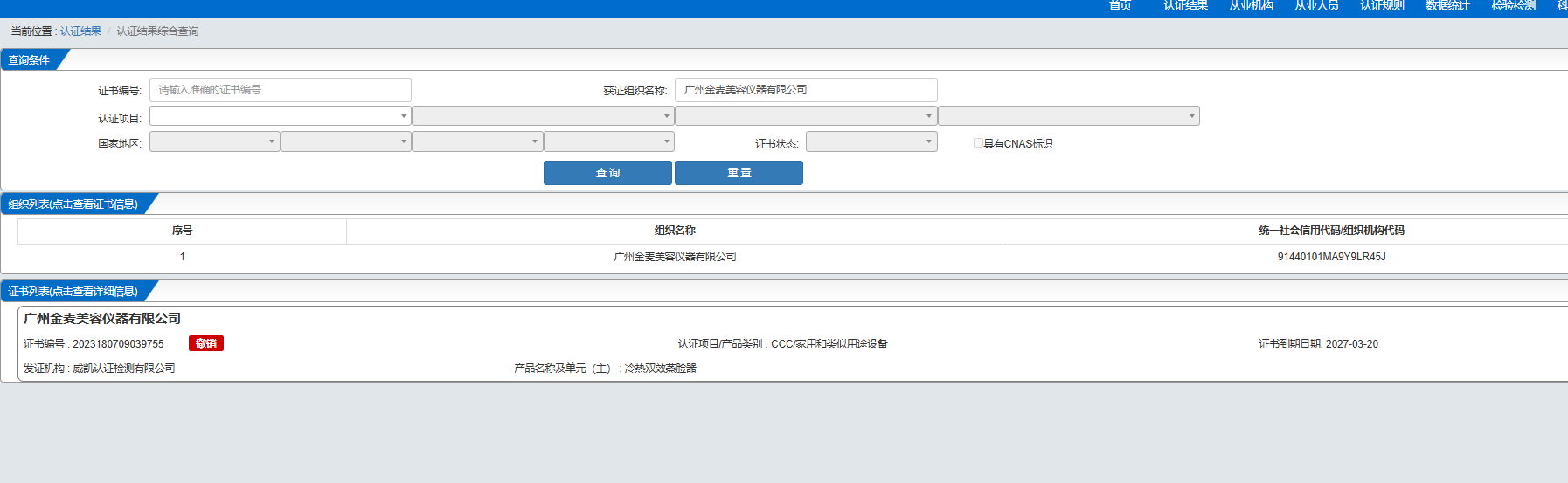Click the red 撤销 status badge
The image size is (1568, 483).
(x=206, y=344)
